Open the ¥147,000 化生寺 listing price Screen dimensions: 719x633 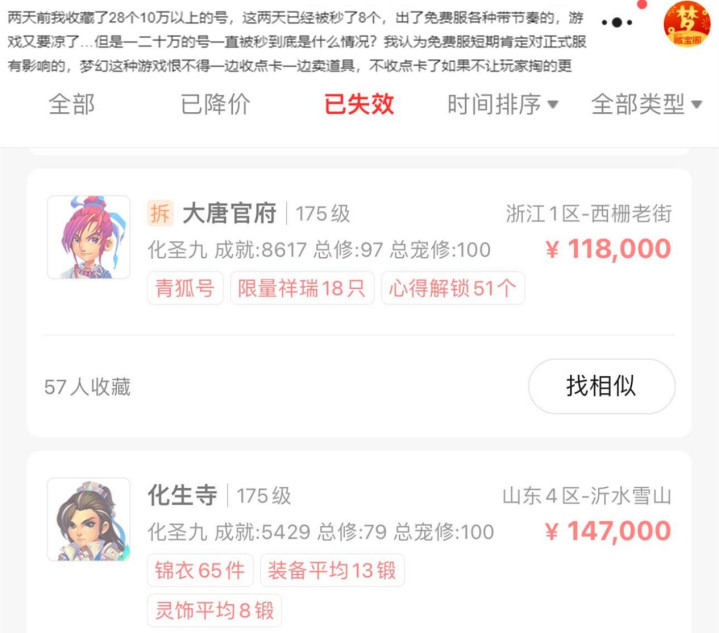pyautogui.click(x=608, y=531)
